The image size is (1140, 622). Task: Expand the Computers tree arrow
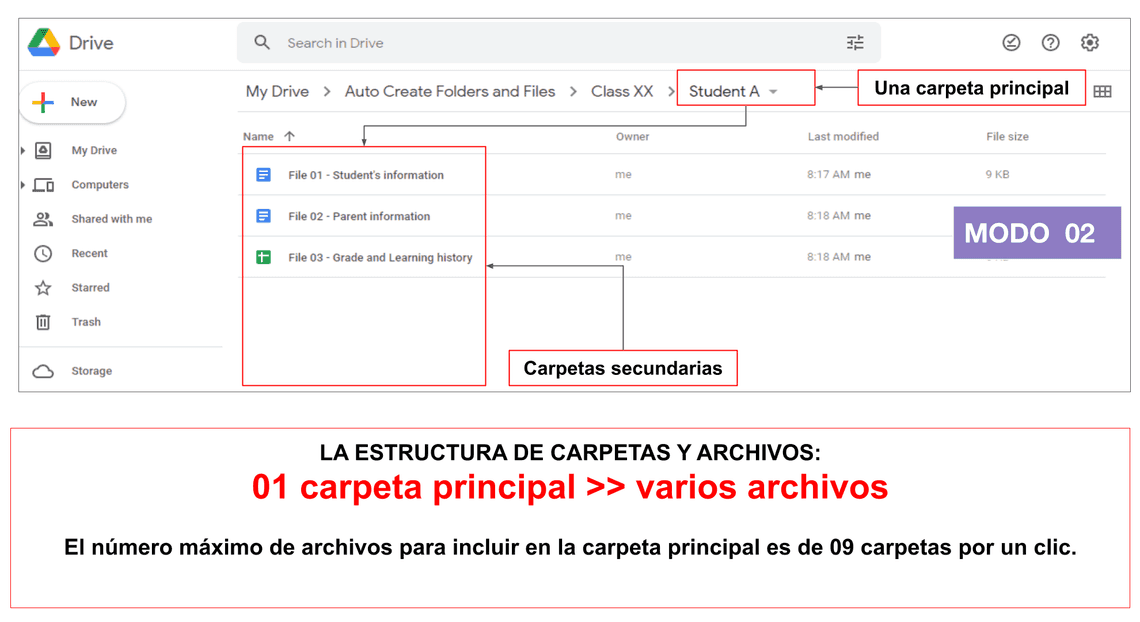point(23,185)
